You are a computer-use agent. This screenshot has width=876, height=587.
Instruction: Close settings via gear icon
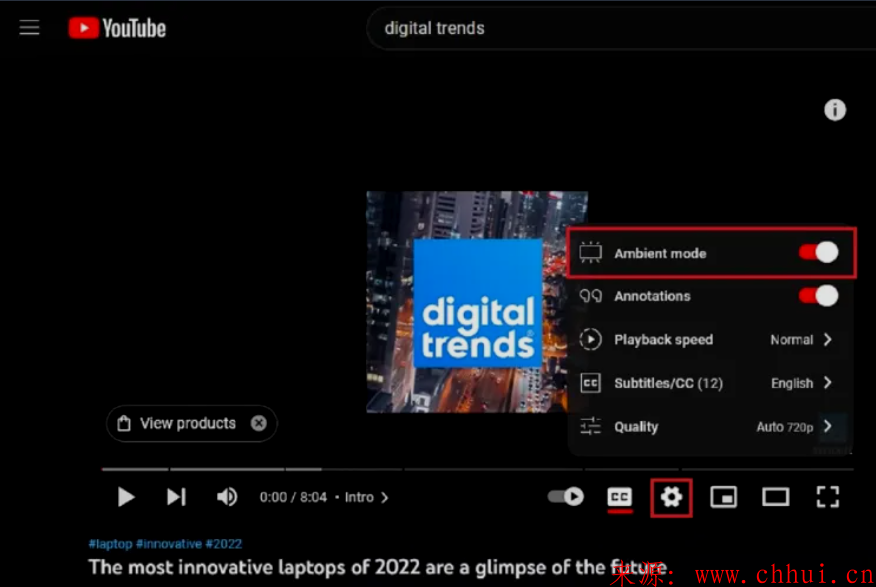[x=671, y=497]
